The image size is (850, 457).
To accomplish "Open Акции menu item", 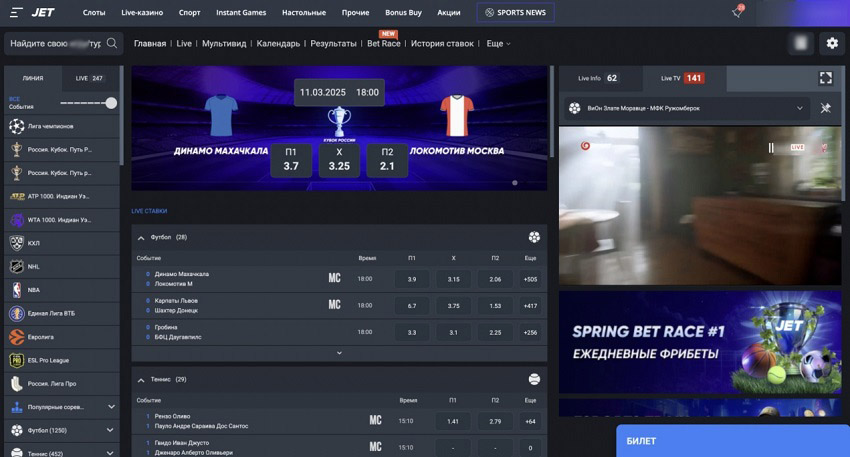I will [449, 12].
